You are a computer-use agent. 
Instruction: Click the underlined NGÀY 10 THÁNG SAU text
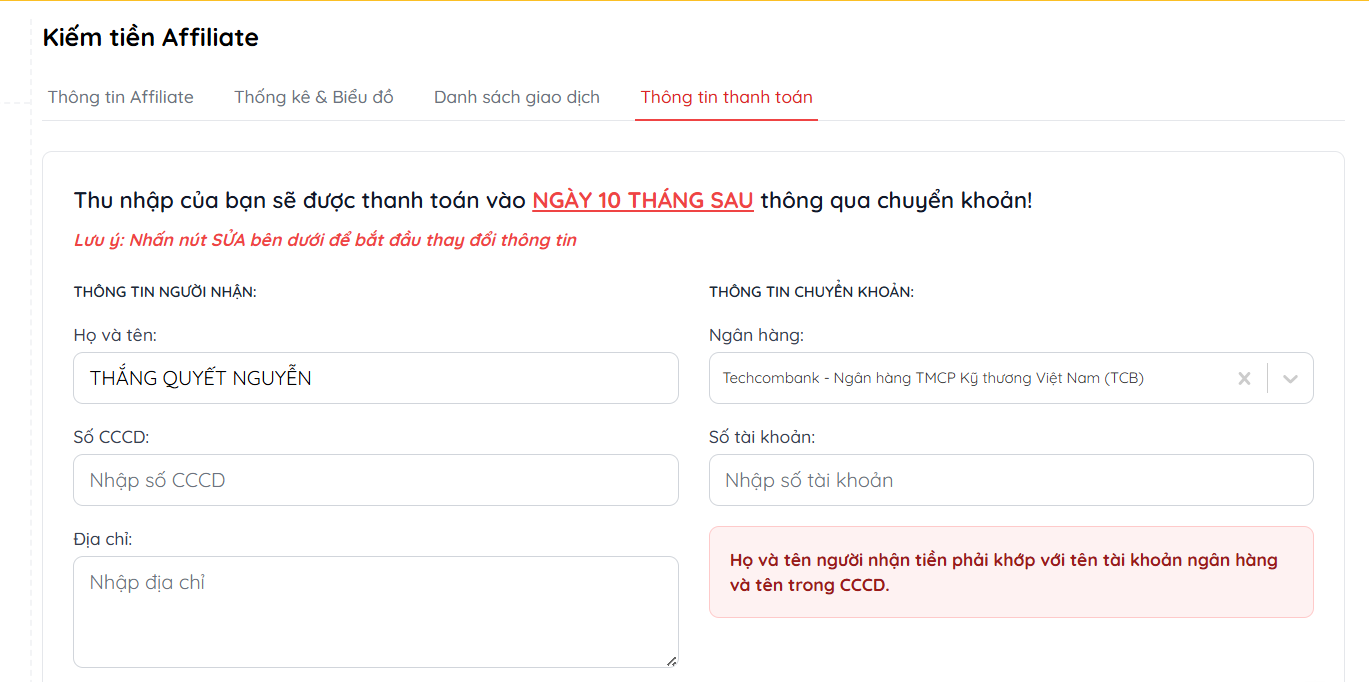[642, 200]
